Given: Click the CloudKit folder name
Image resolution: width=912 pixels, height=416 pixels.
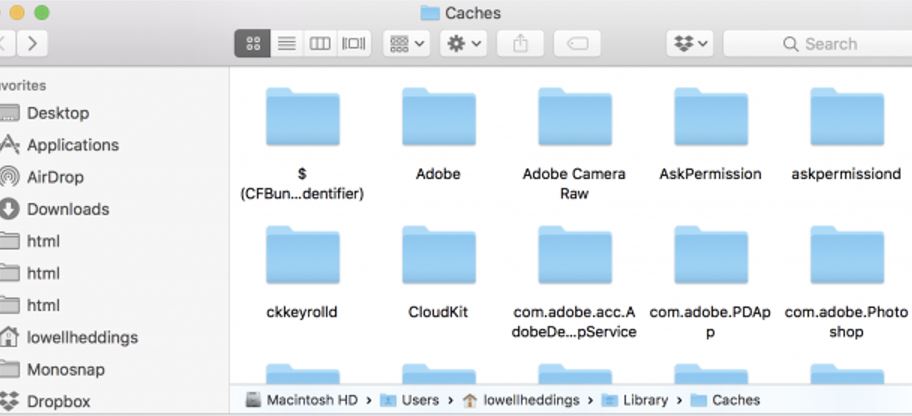Looking at the screenshot, I should point(438,312).
